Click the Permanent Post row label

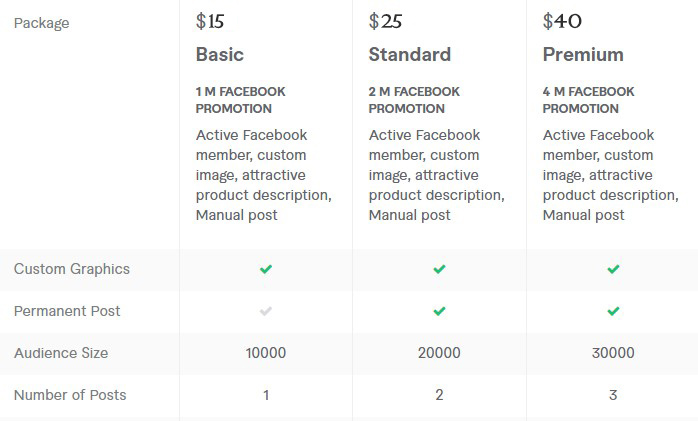67,311
